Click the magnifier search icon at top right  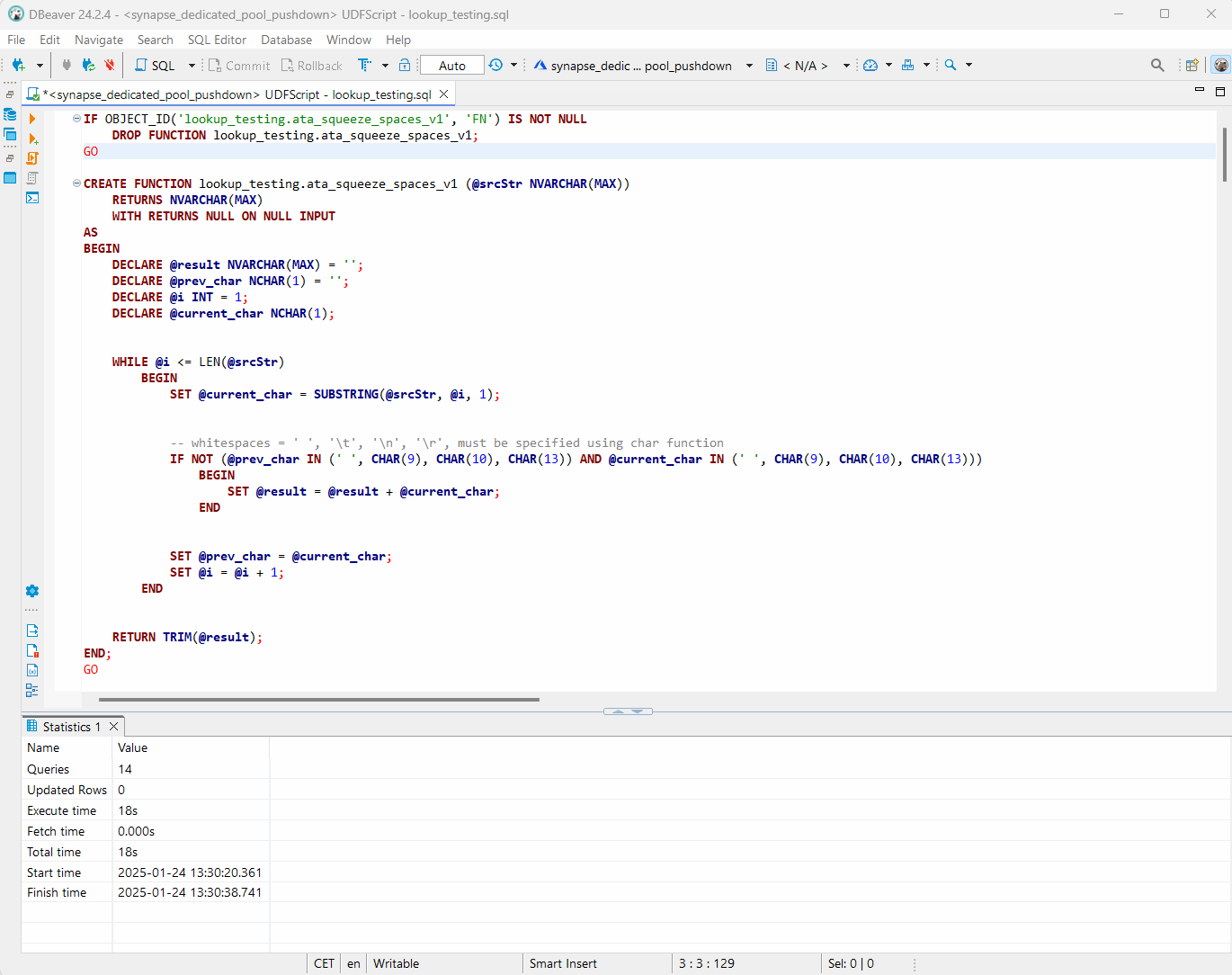[1157, 66]
